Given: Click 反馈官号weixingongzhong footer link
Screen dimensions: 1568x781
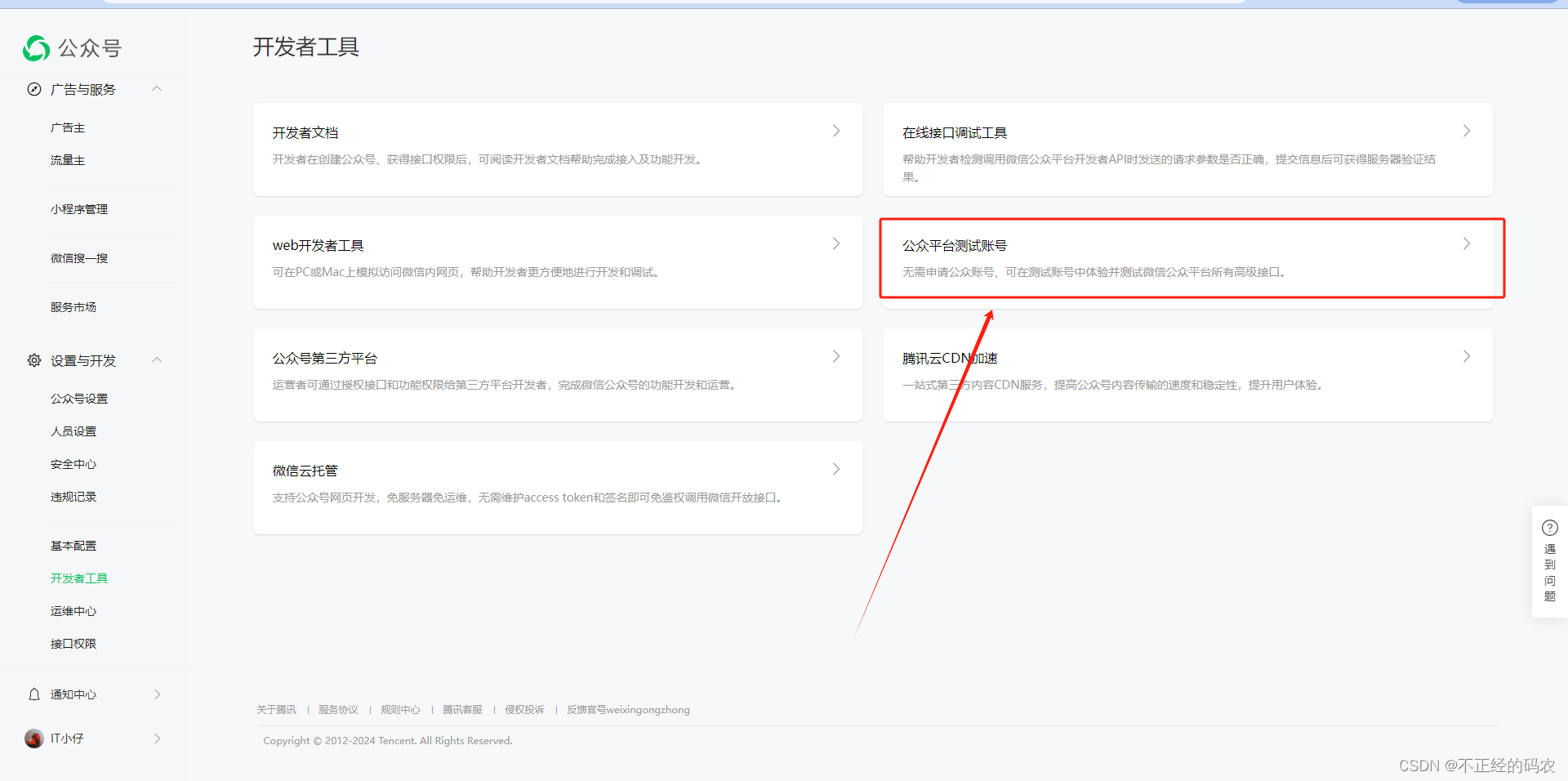Looking at the screenshot, I should tap(628, 710).
